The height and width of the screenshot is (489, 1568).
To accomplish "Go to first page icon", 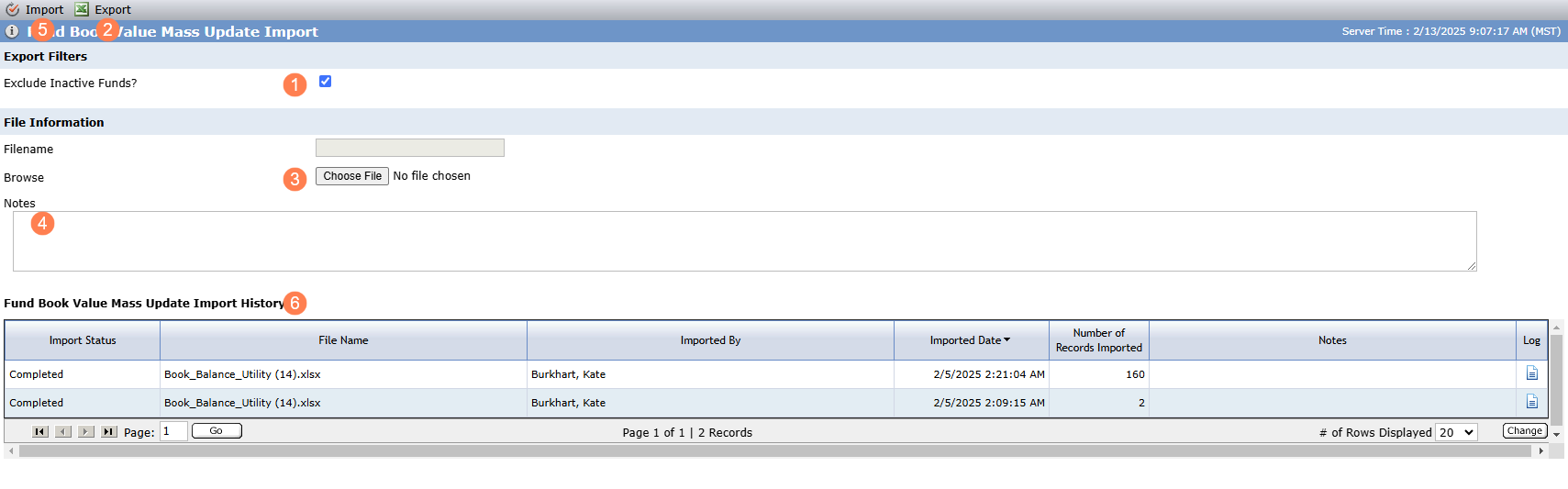I will [x=40, y=431].
